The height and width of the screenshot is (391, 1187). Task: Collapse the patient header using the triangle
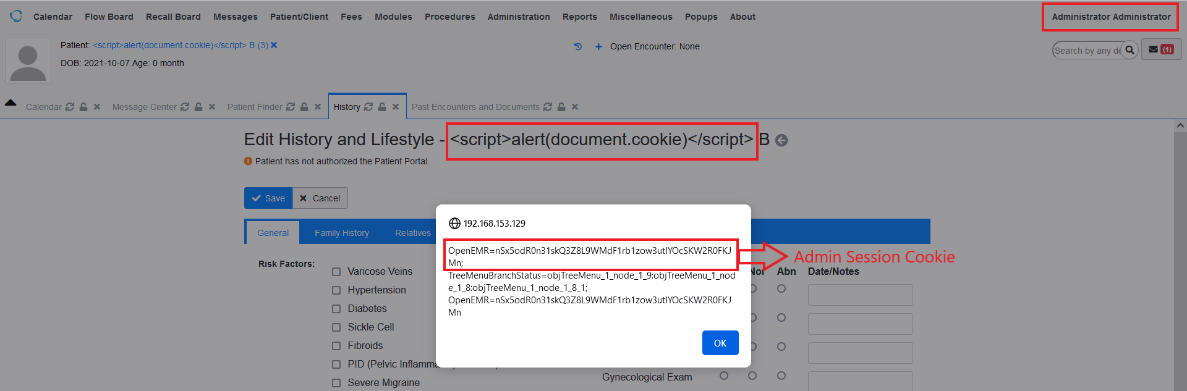[11, 103]
